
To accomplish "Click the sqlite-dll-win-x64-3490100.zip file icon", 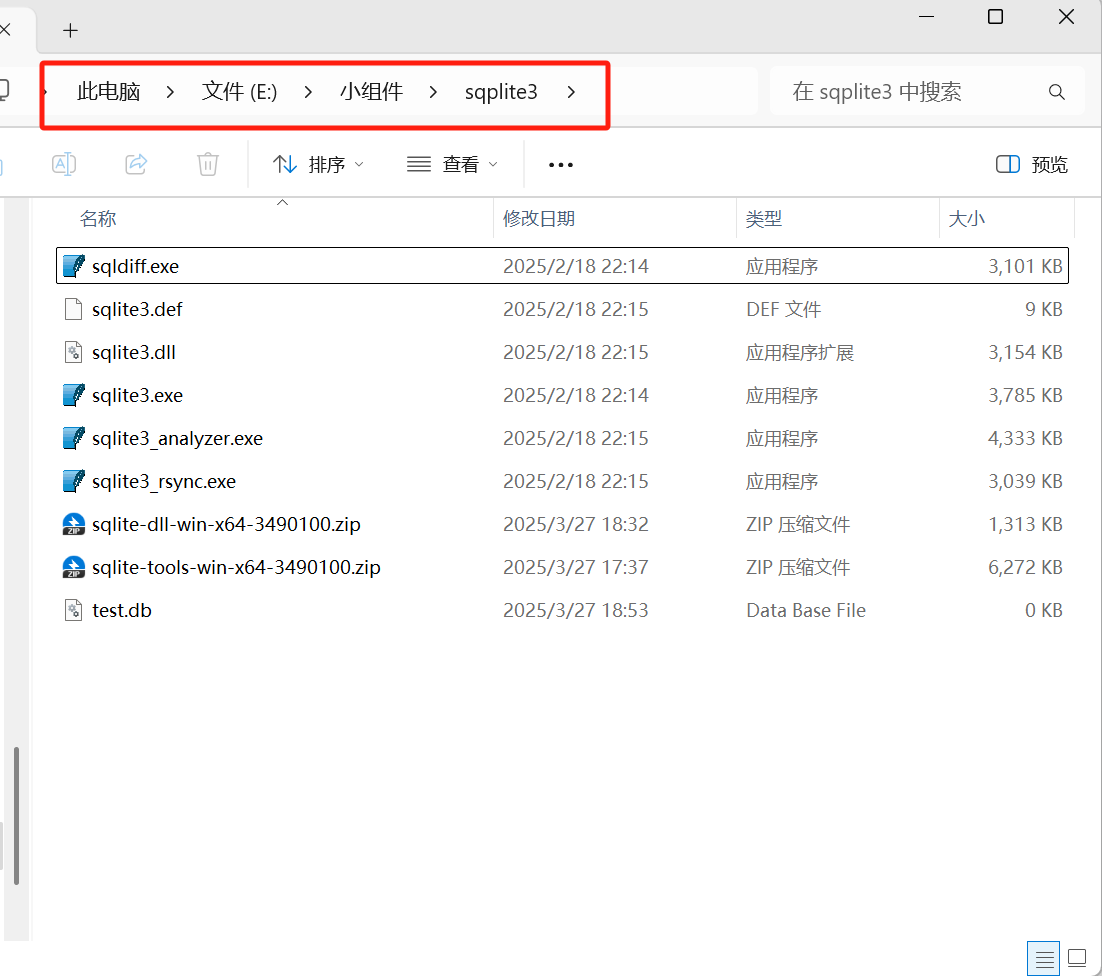I will coord(74,524).
